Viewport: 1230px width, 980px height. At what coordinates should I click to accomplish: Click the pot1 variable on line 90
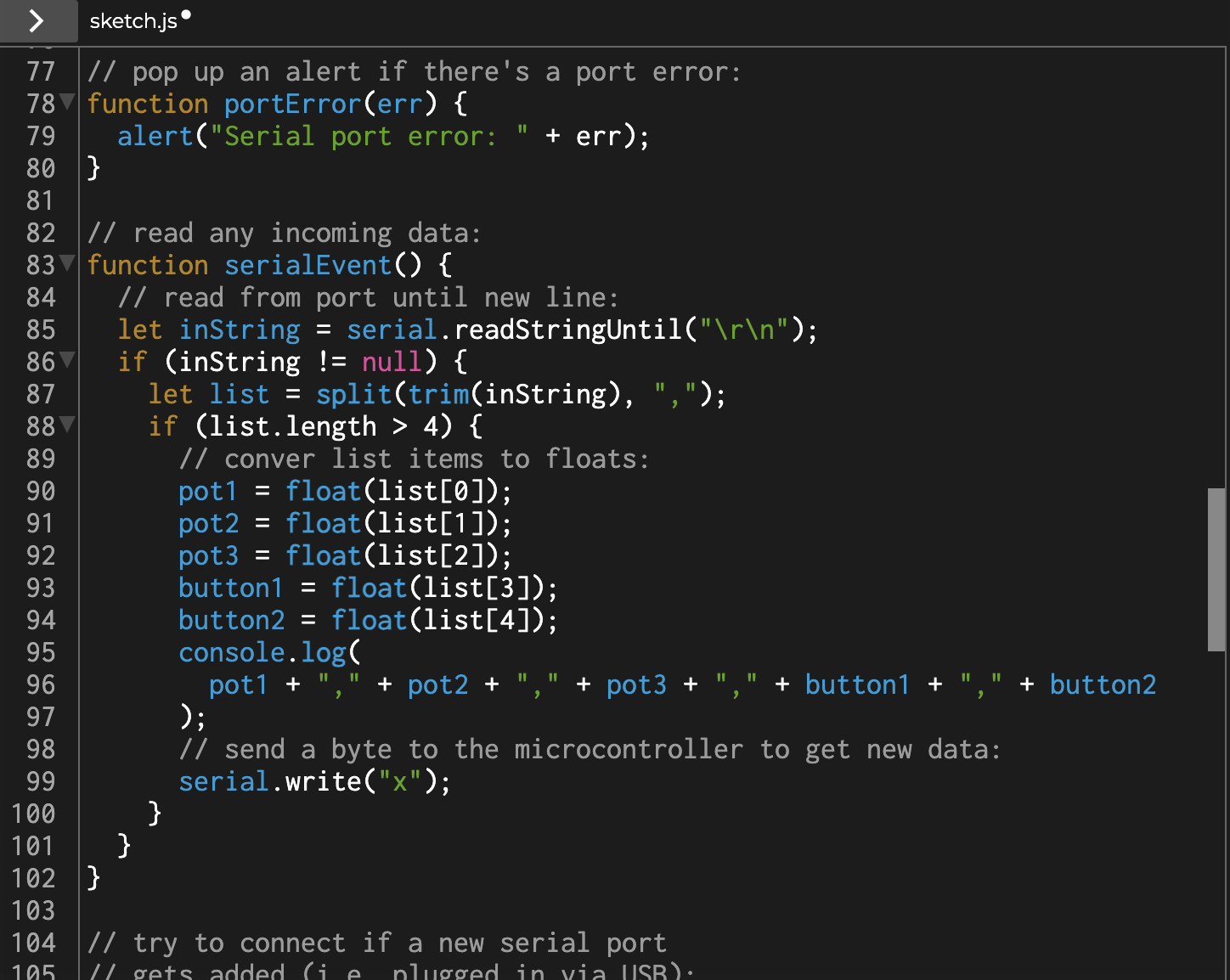click(x=208, y=490)
